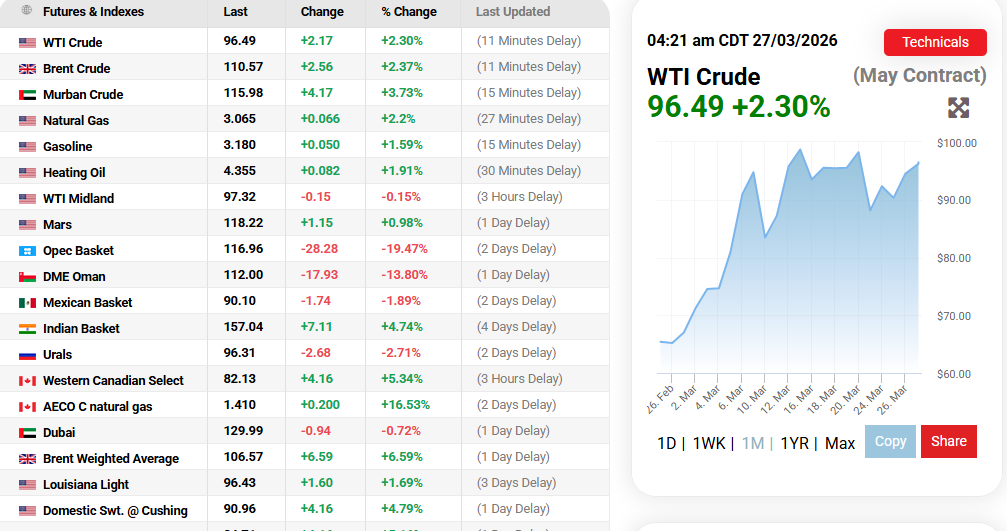Click the flag icon beside Louisiana Light
Screen dimensions: 1007x531
(27, 485)
